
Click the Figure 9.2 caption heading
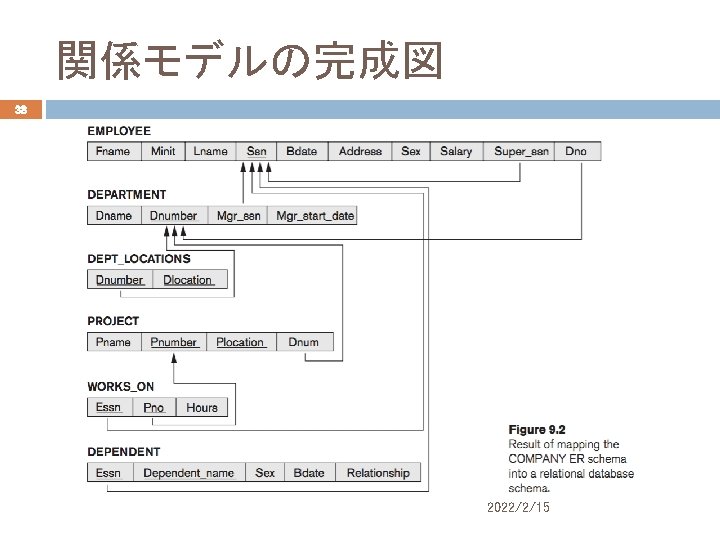point(537,430)
